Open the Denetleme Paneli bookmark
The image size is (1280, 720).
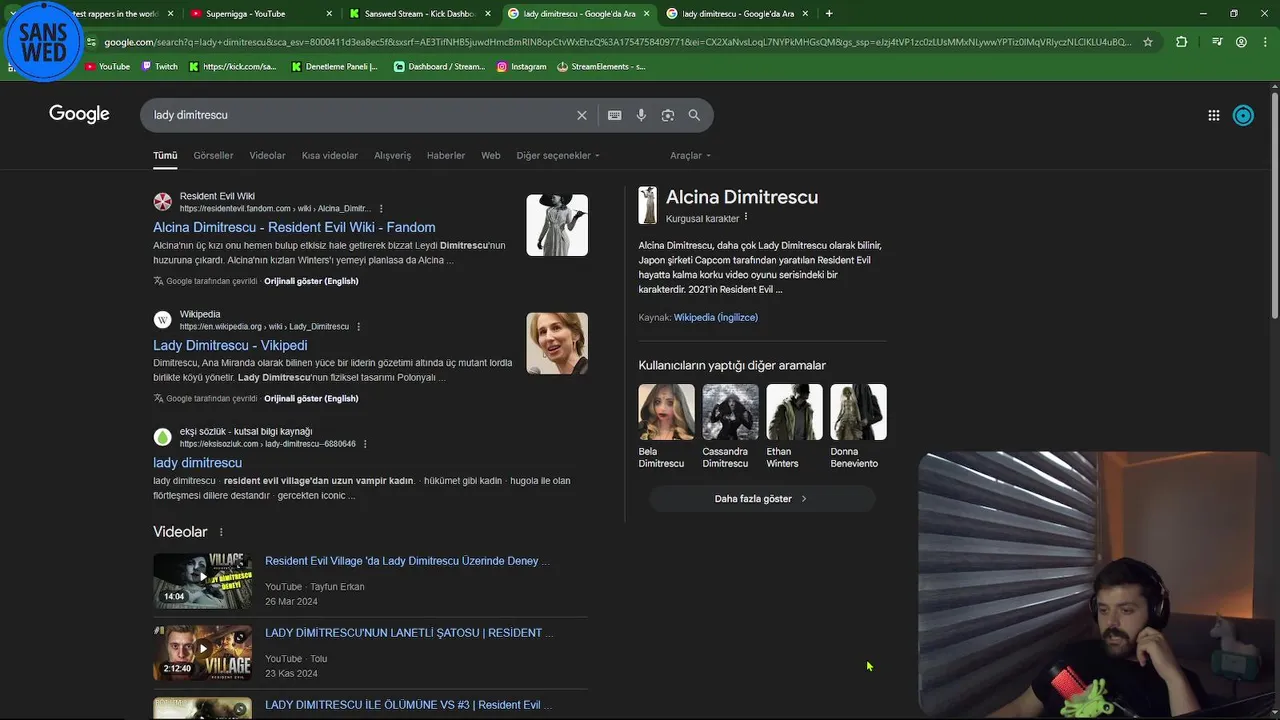(335, 66)
